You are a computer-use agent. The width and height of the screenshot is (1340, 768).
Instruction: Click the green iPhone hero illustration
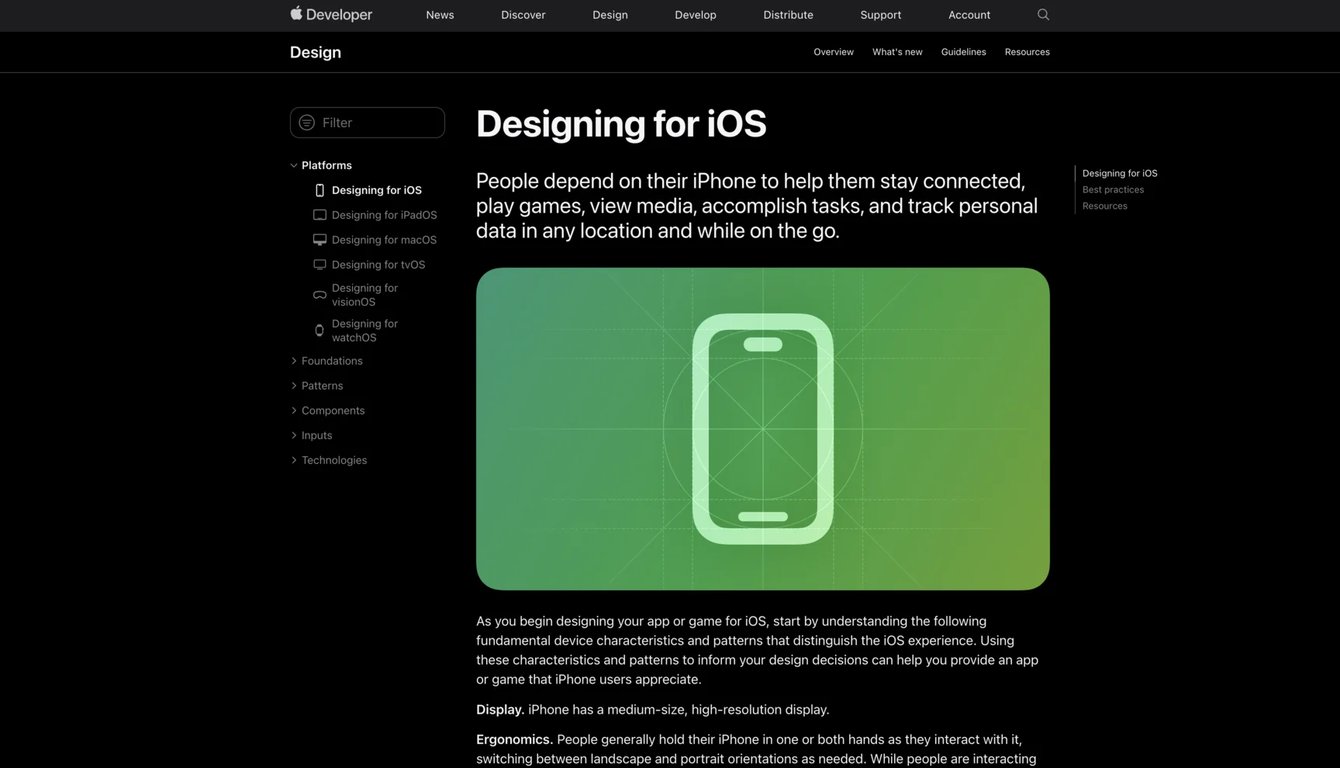coord(763,429)
